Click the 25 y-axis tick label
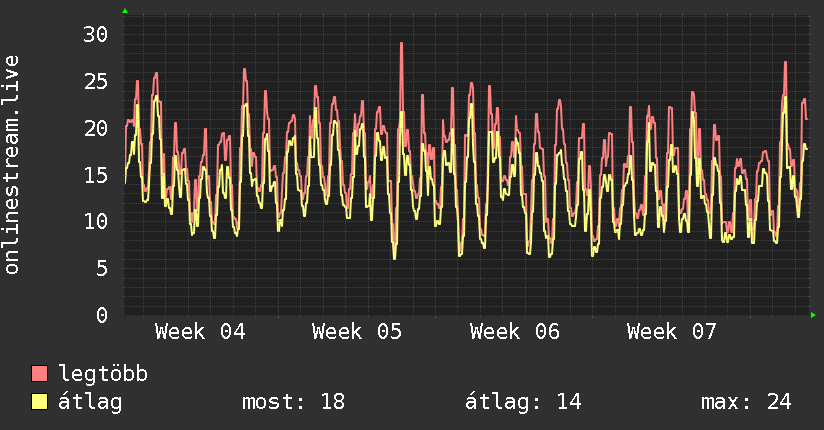824x430 pixels. [x=96, y=81]
